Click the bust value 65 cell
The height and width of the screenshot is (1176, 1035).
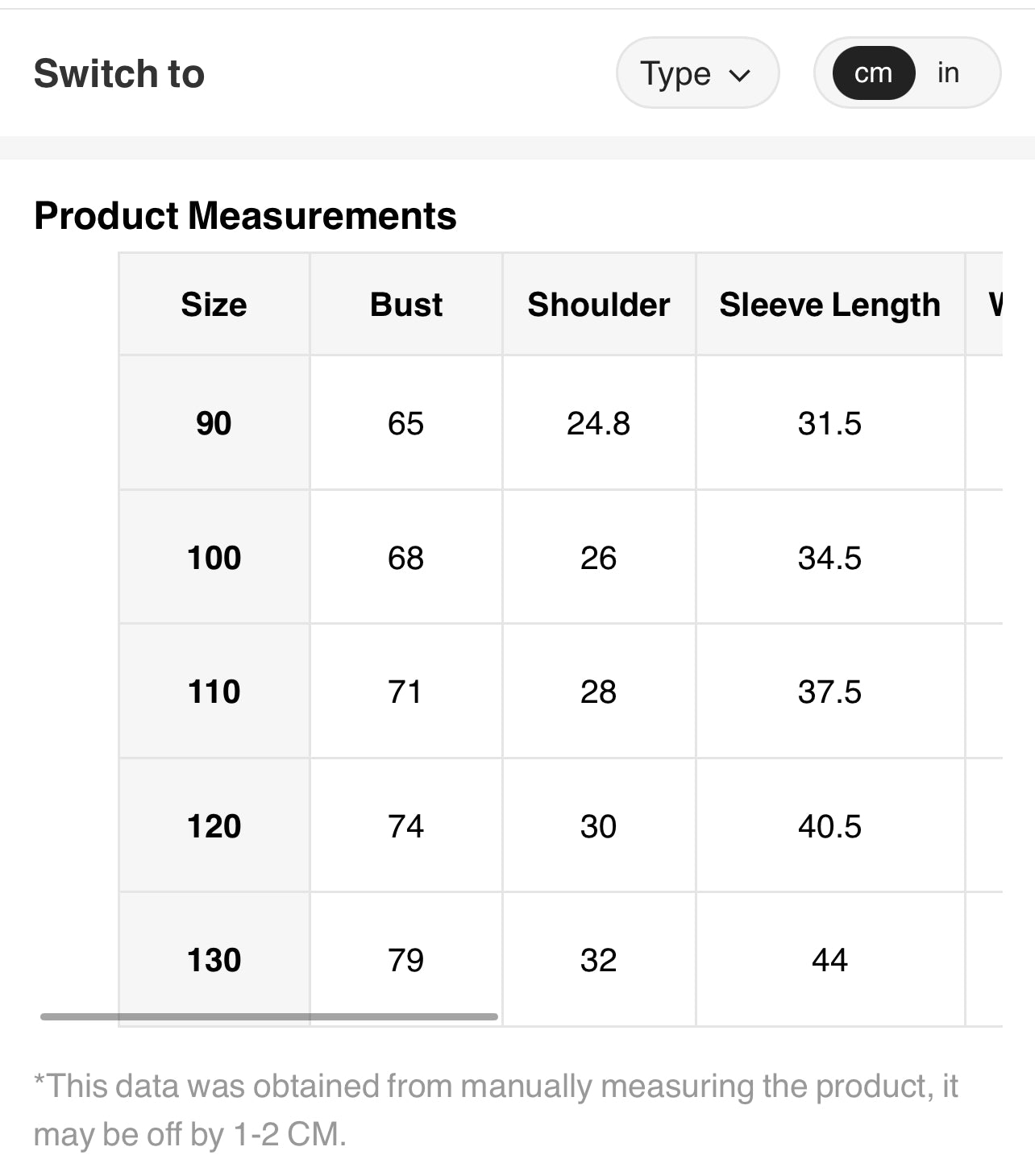[405, 423]
